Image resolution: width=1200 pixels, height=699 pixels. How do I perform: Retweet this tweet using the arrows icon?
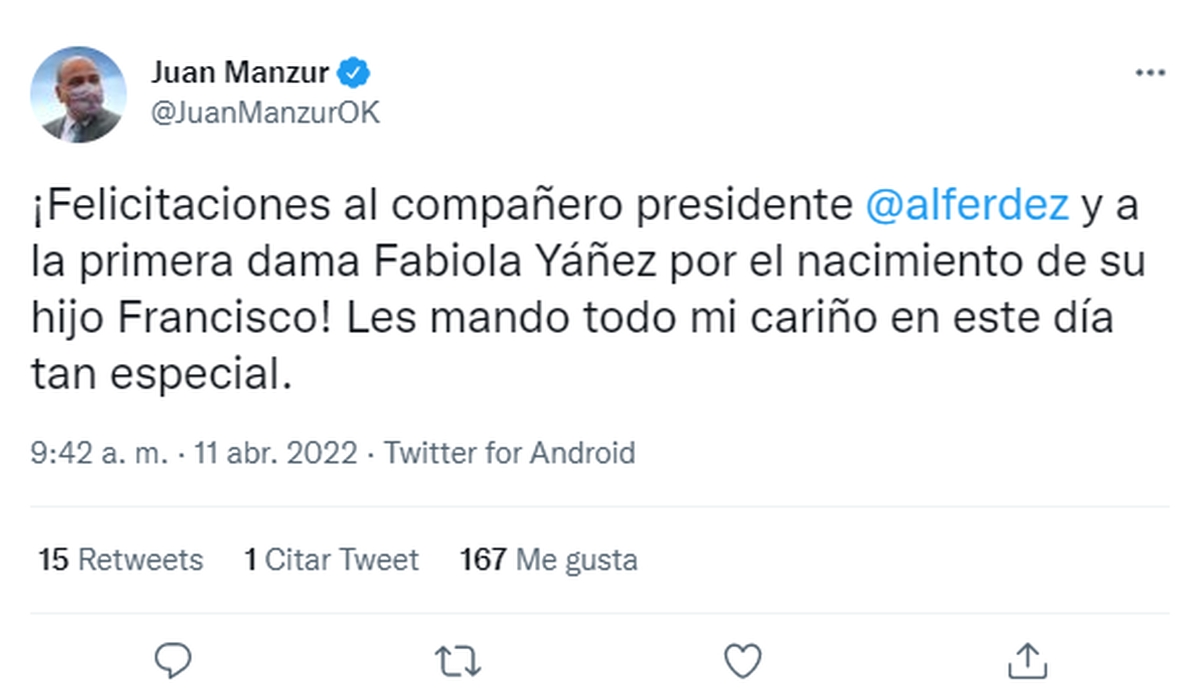point(459,660)
